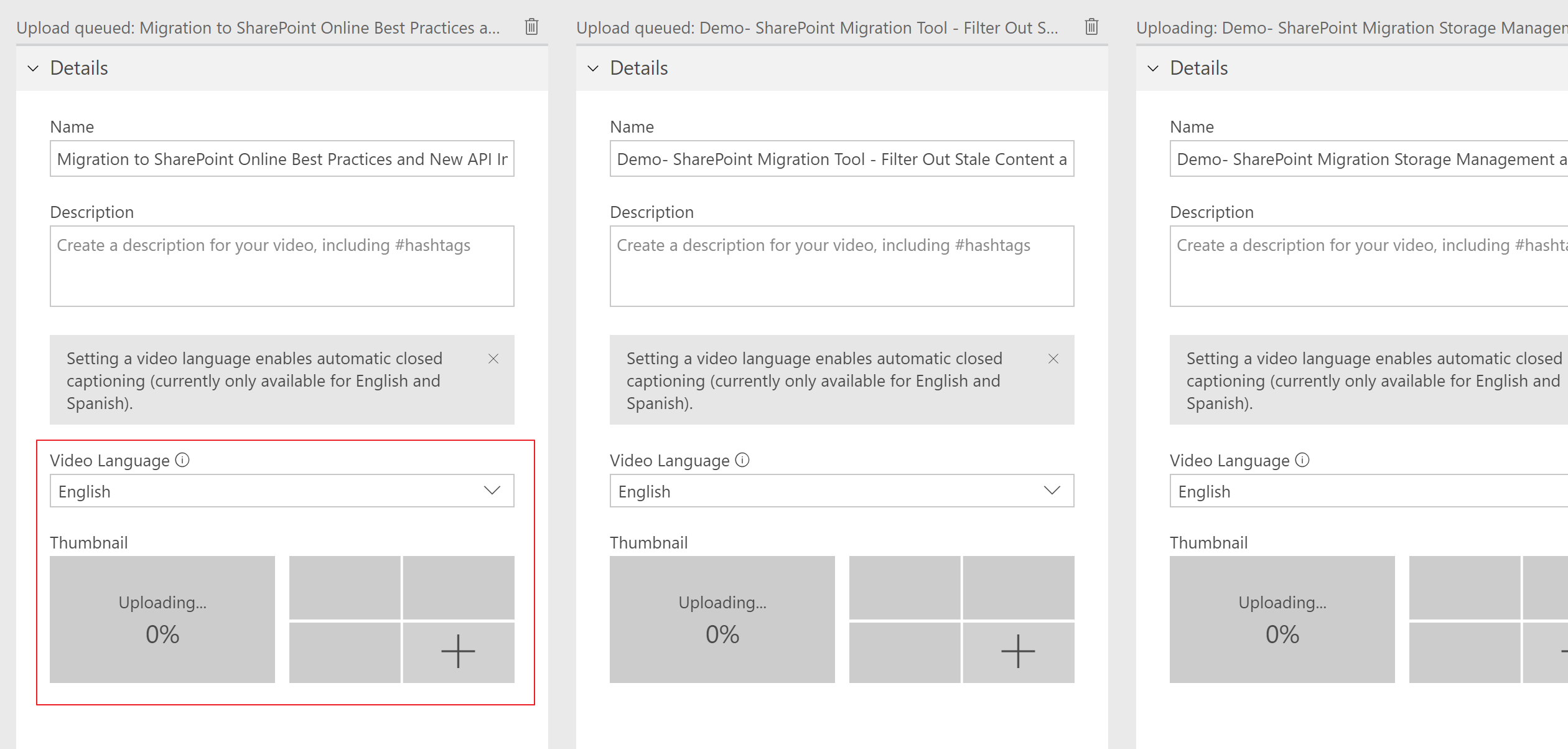Delete the queued Filter Out Stale upload
This screenshot has height=749, width=1568.
coord(1091,27)
